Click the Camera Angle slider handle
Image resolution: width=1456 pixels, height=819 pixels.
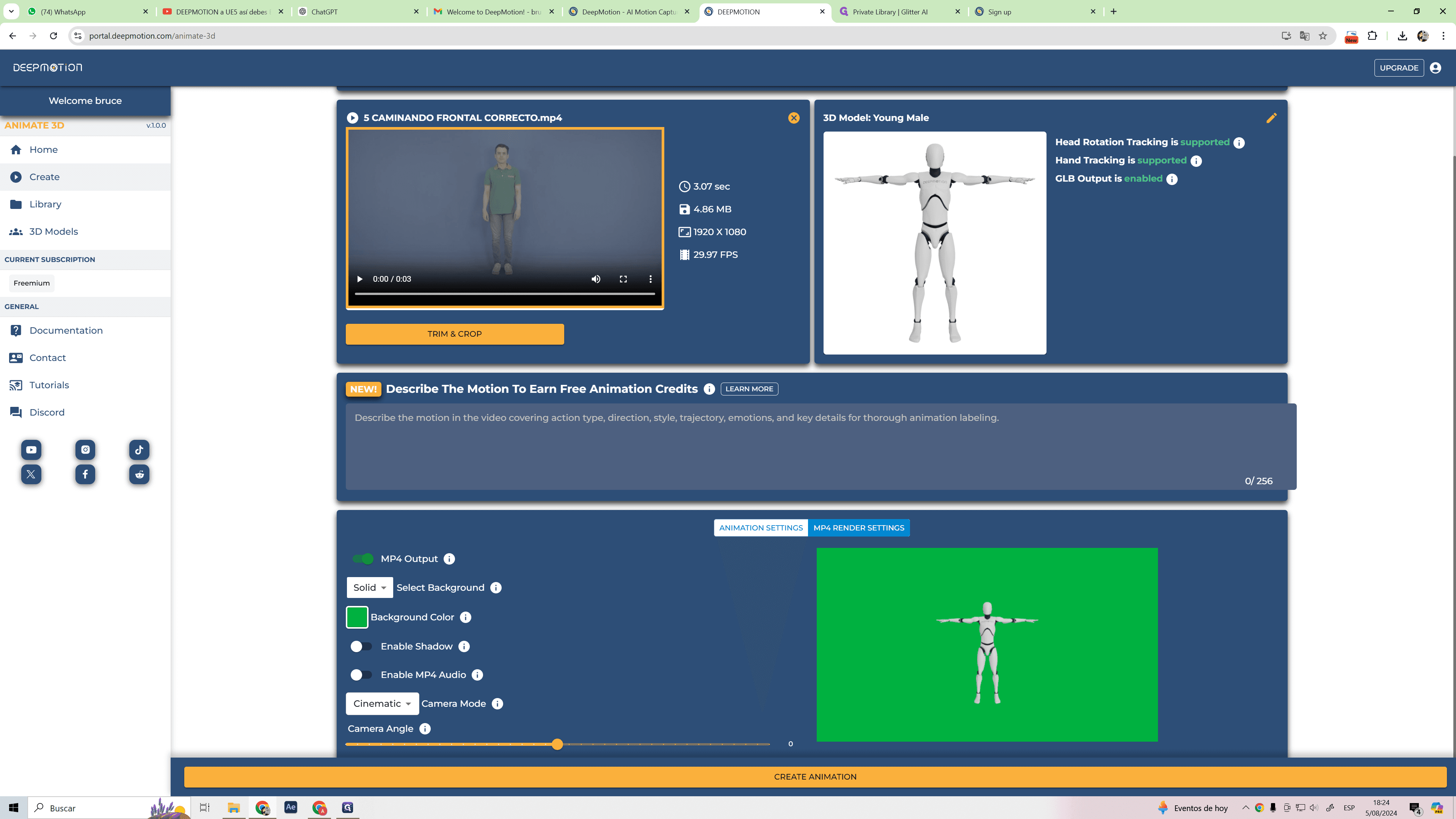(x=557, y=744)
